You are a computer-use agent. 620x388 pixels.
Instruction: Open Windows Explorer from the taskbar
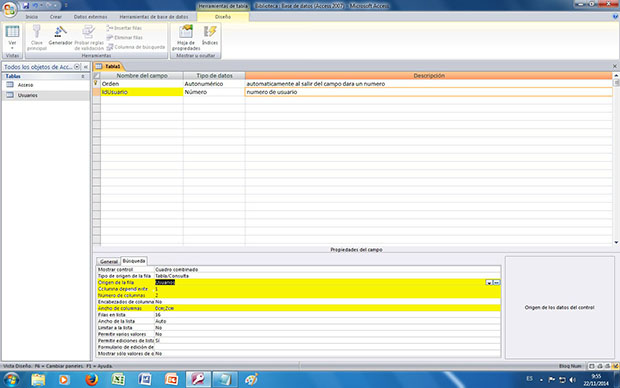[x=38, y=380]
